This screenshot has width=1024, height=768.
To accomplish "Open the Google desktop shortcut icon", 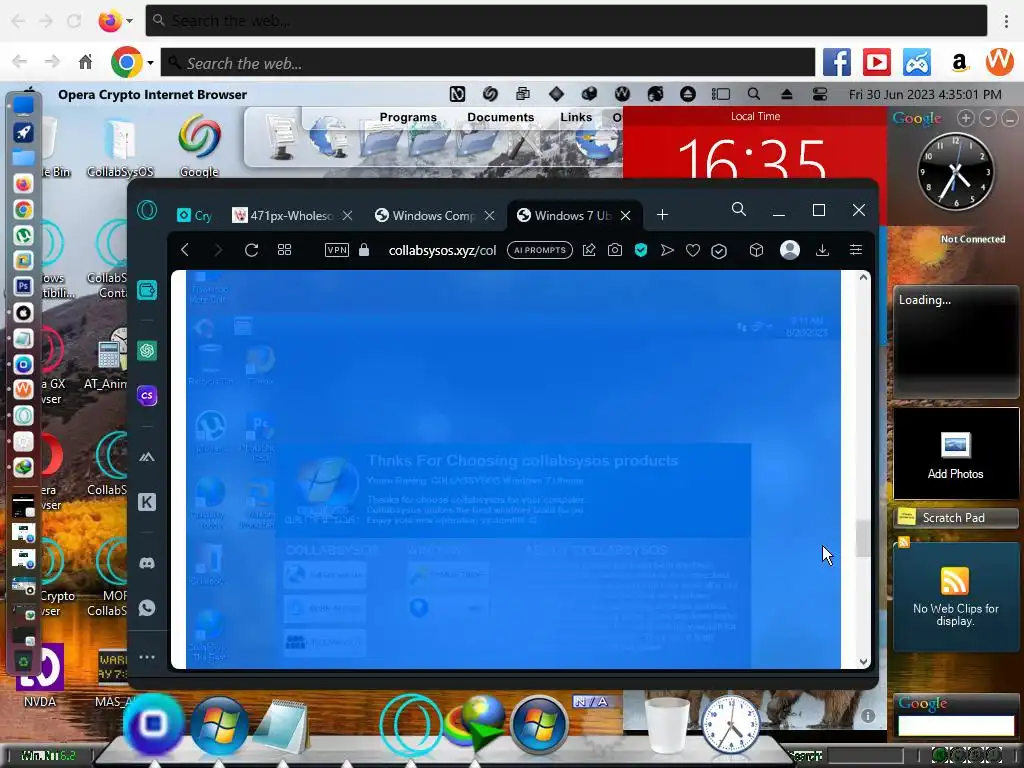I will click(199, 146).
